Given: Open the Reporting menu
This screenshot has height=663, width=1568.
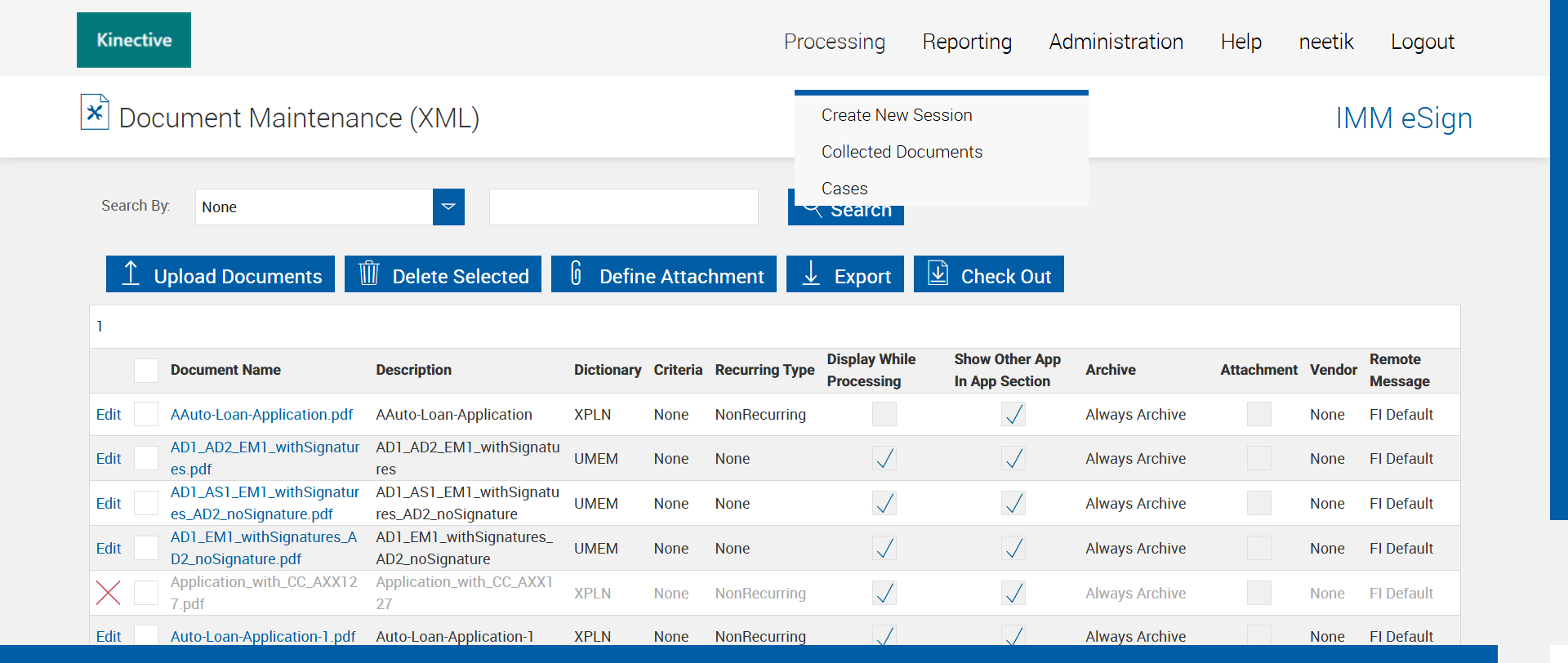Looking at the screenshot, I should pos(967,42).
